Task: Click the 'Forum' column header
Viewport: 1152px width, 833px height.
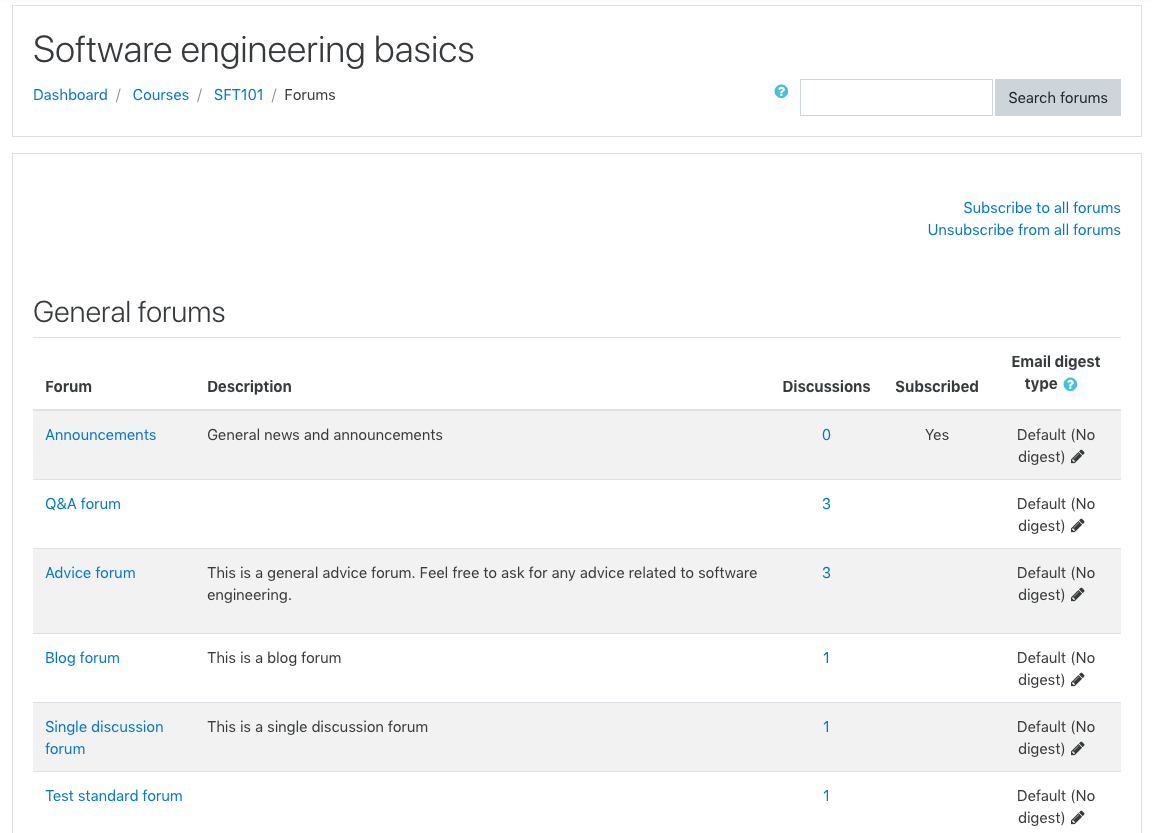Action: [x=68, y=386]
